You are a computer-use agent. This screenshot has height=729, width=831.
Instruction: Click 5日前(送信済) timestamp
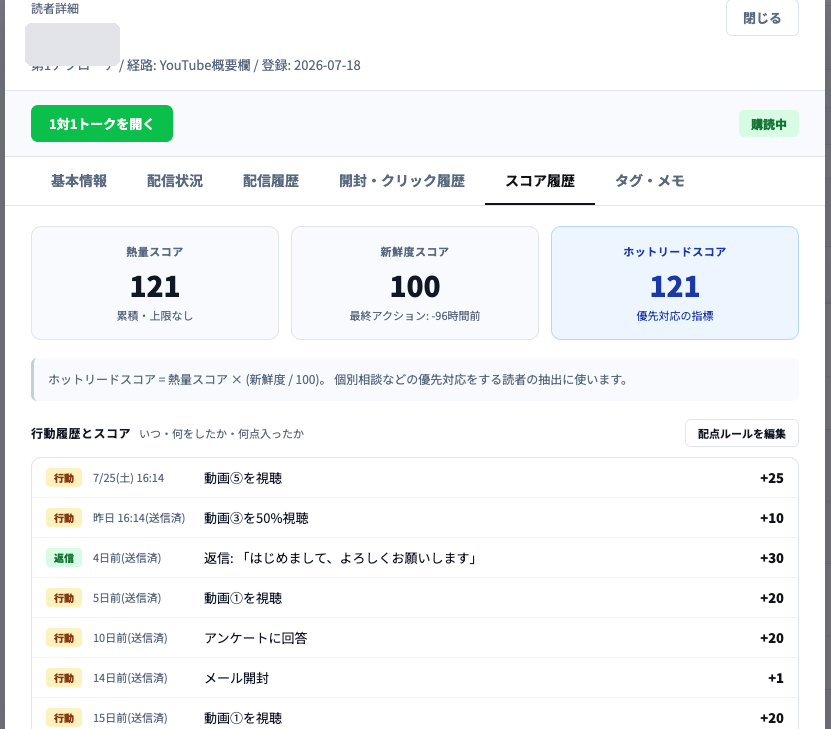point(127,598)
